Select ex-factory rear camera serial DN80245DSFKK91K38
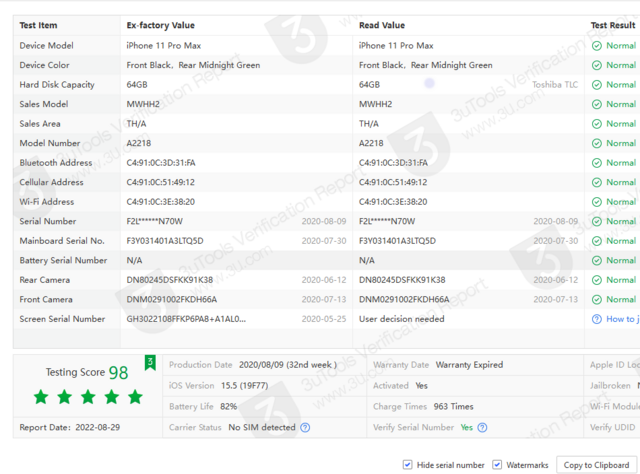The image size is (640, 474). click(x=170, y=280)
